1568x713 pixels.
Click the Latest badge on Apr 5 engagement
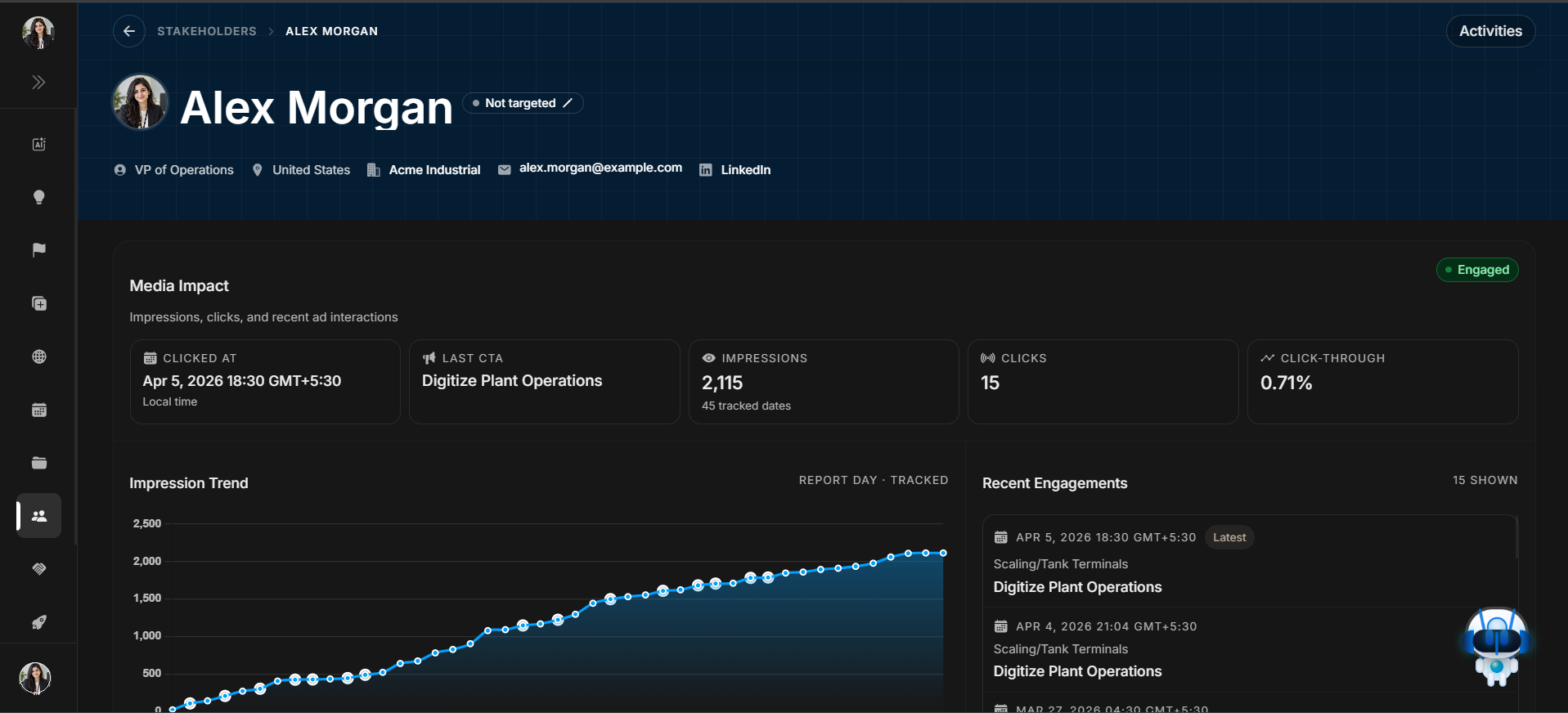1229,537
